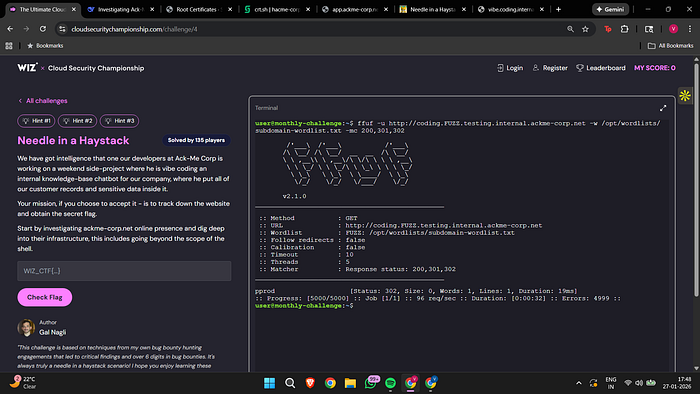The height and width of the screenshot is (394, 700).
Task: Open the Leaderboard
Action: [x=601, y=68]
